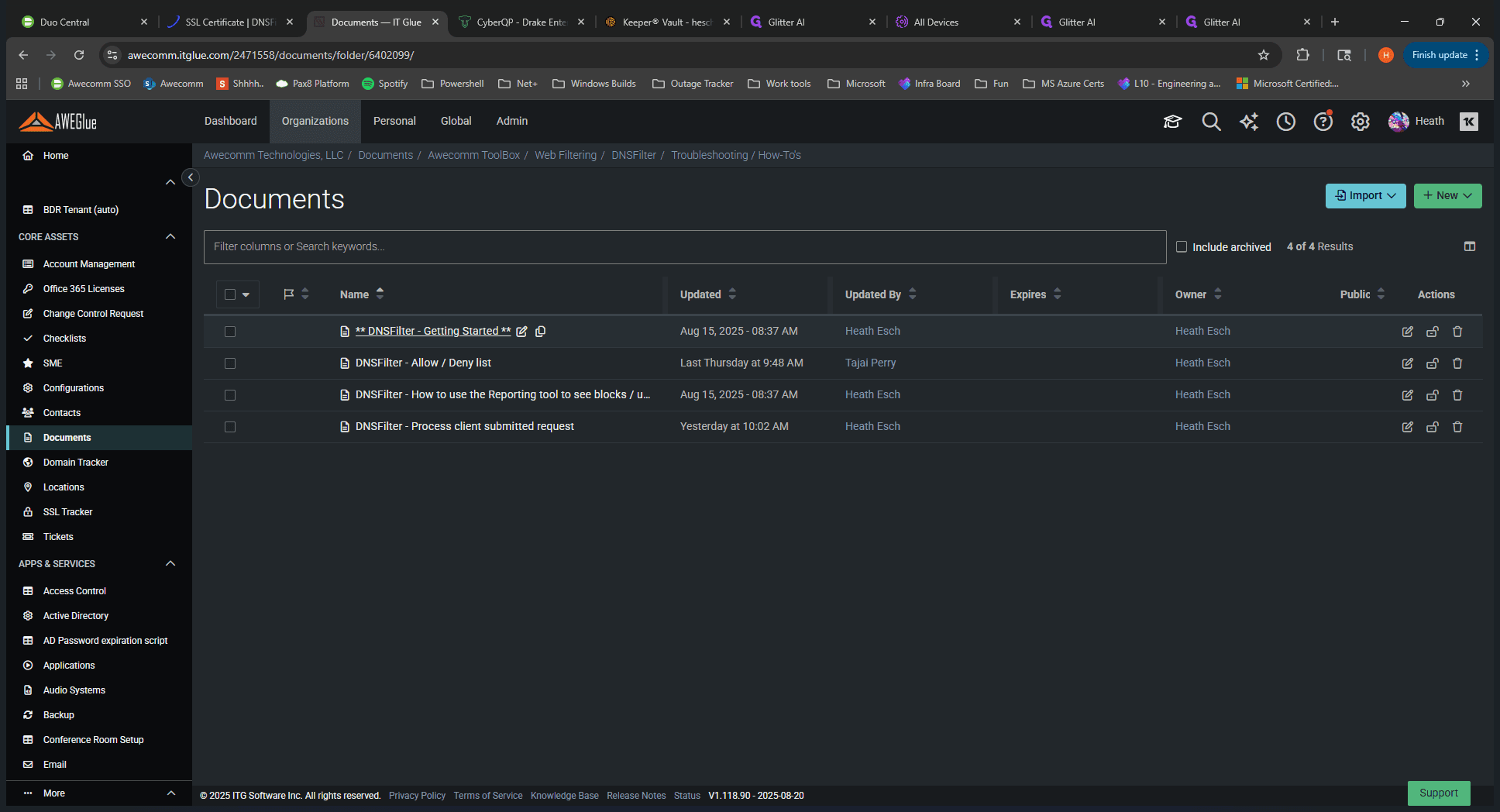Bookmark this page with the star icon
Viewport: 1500px width, 812px height.
click(1264, 55)
